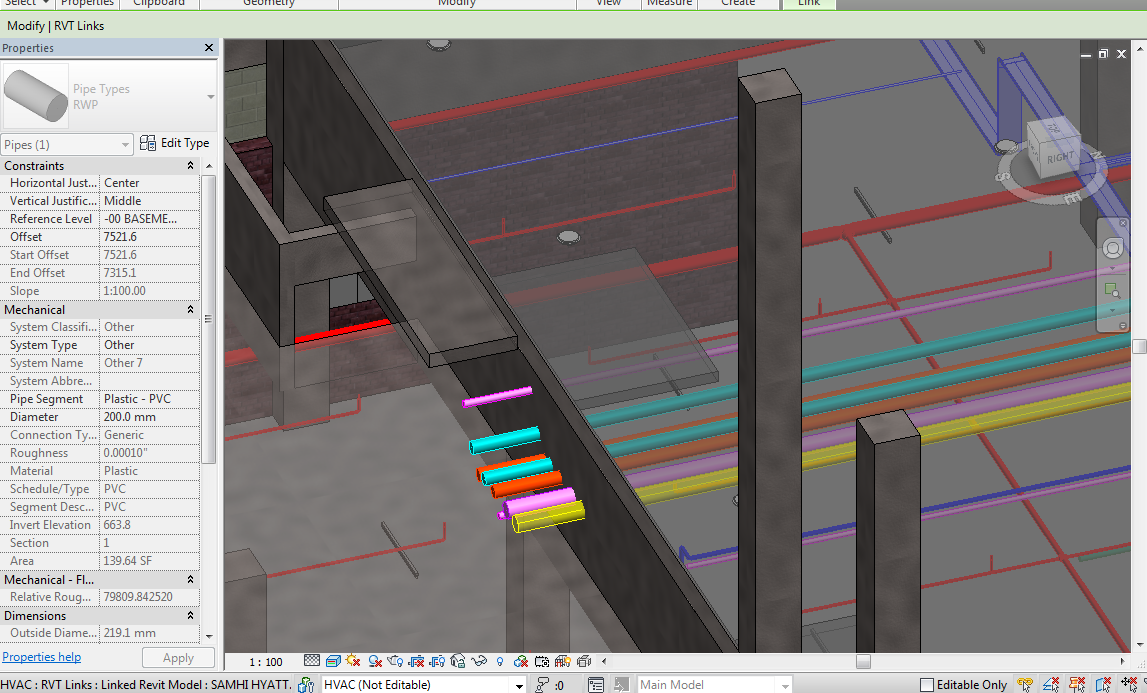Enable the Editable Only checkbox
Image resolution: width=1147 pixels, height=693 pixels.
tap(927, 685)
